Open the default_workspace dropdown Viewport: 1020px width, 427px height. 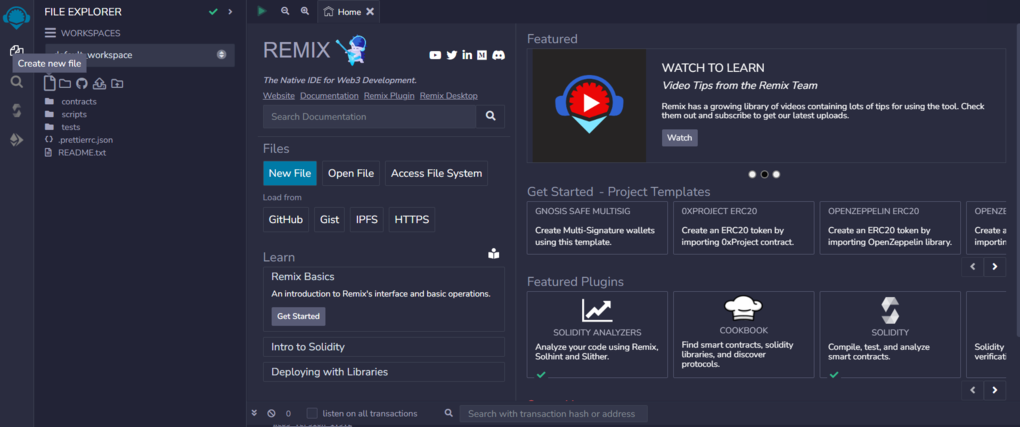pos(140,55)
